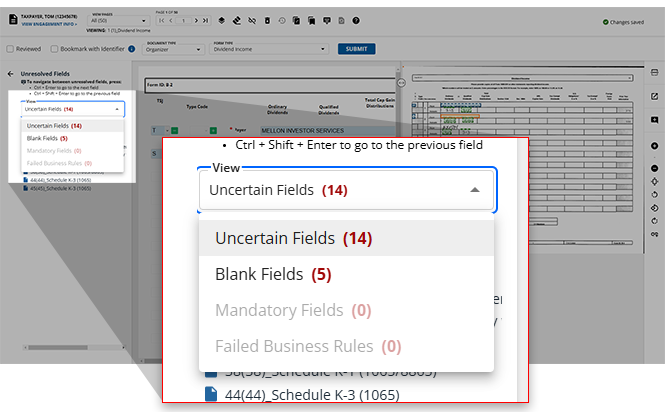Click the Changes saved status indicator
This screenshot has height=412, width=665.
[x=623, y=22]
